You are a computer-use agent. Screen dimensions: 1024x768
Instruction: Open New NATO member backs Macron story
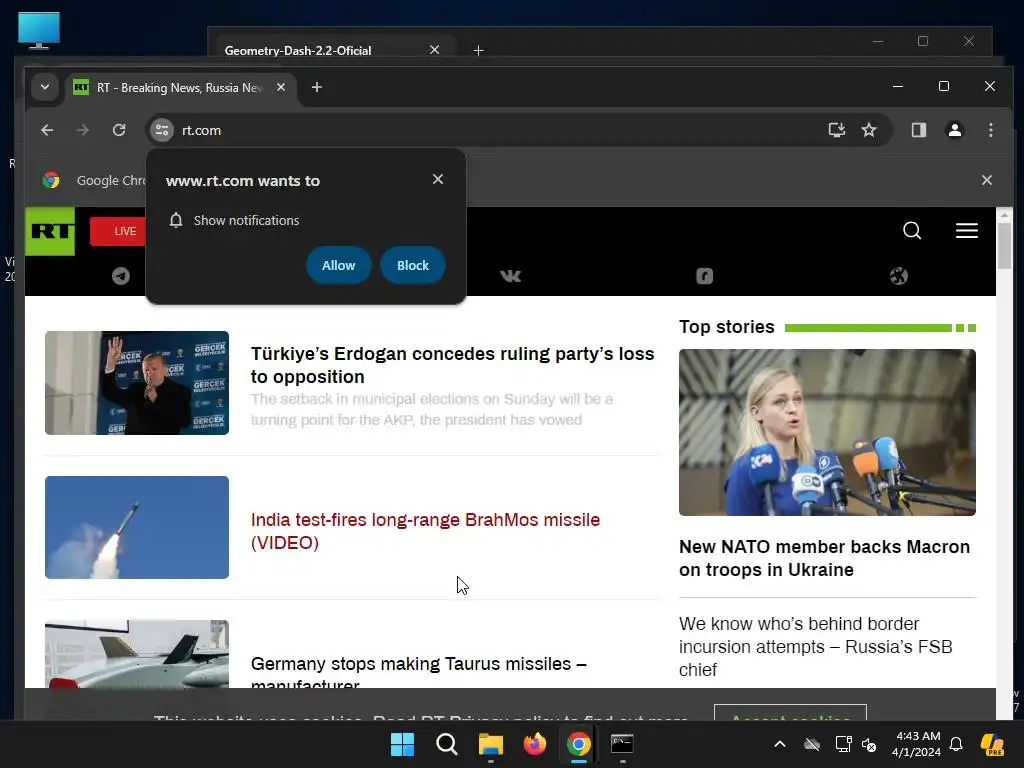(824, 558)
